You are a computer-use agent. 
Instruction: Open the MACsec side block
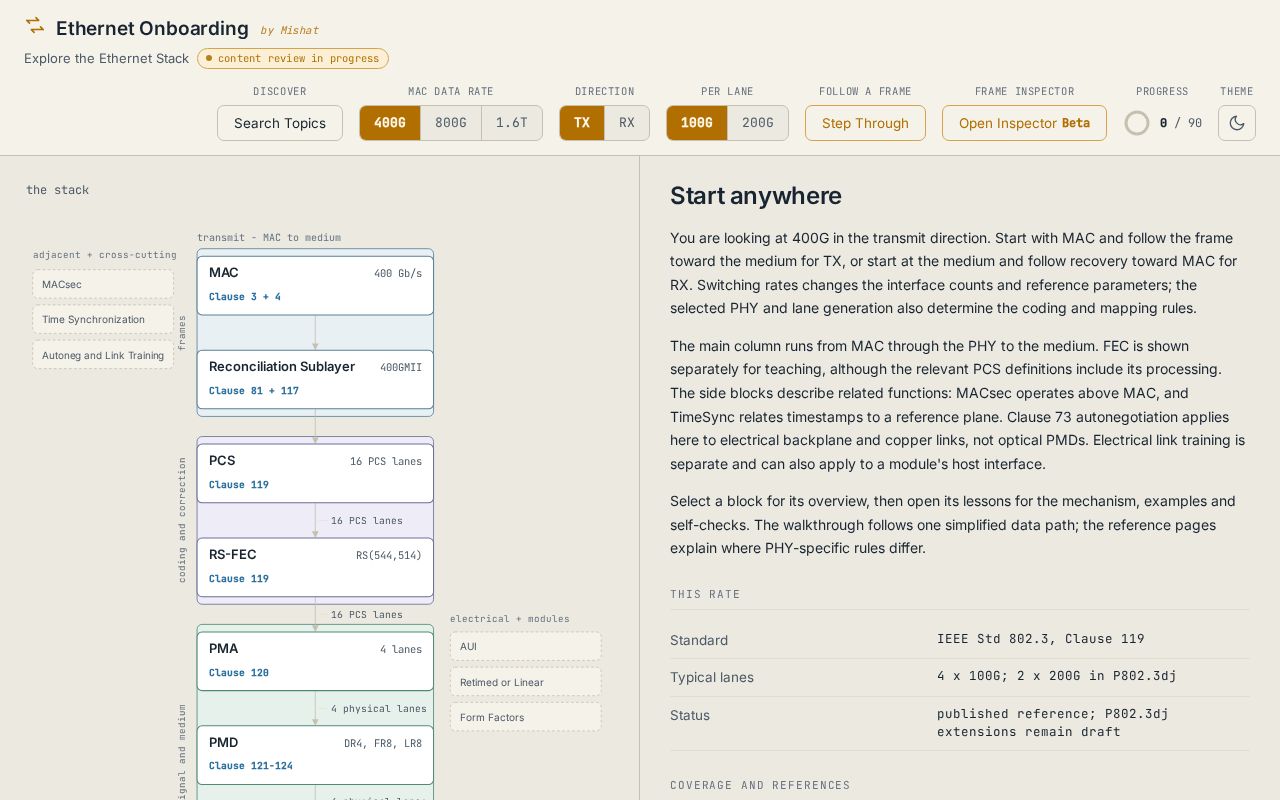[103, 284]
